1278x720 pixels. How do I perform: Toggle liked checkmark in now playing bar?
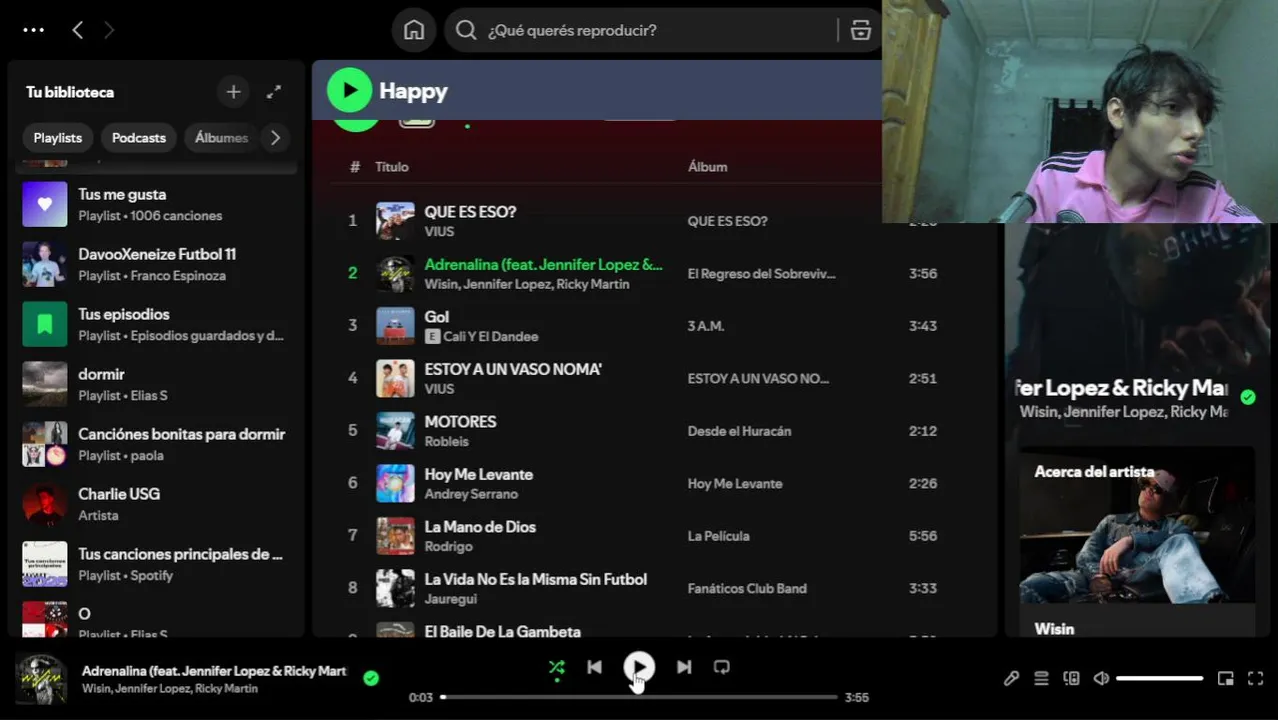[x=371, y=678]
